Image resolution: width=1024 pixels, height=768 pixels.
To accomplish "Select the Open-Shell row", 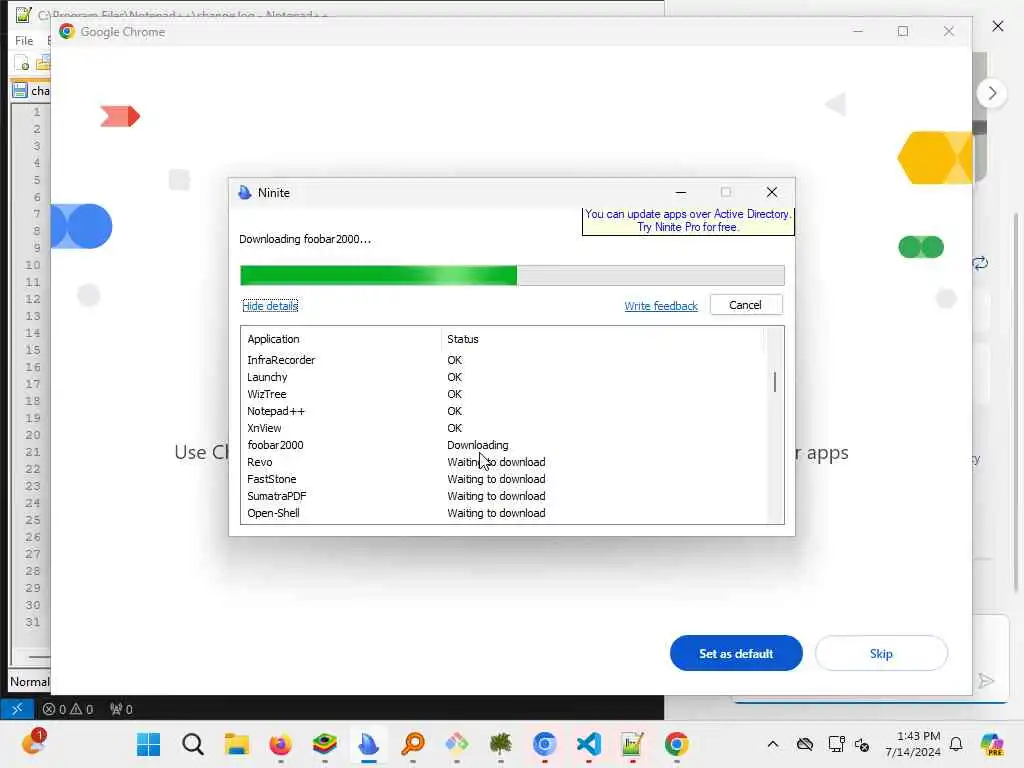I will click(x=503, y=513).
